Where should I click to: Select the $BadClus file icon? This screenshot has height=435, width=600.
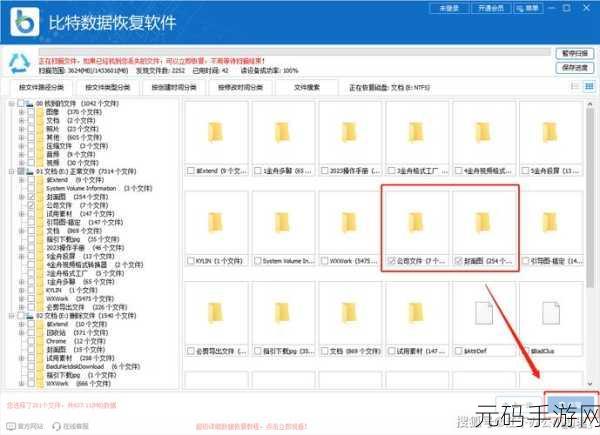tap(551, 313)
